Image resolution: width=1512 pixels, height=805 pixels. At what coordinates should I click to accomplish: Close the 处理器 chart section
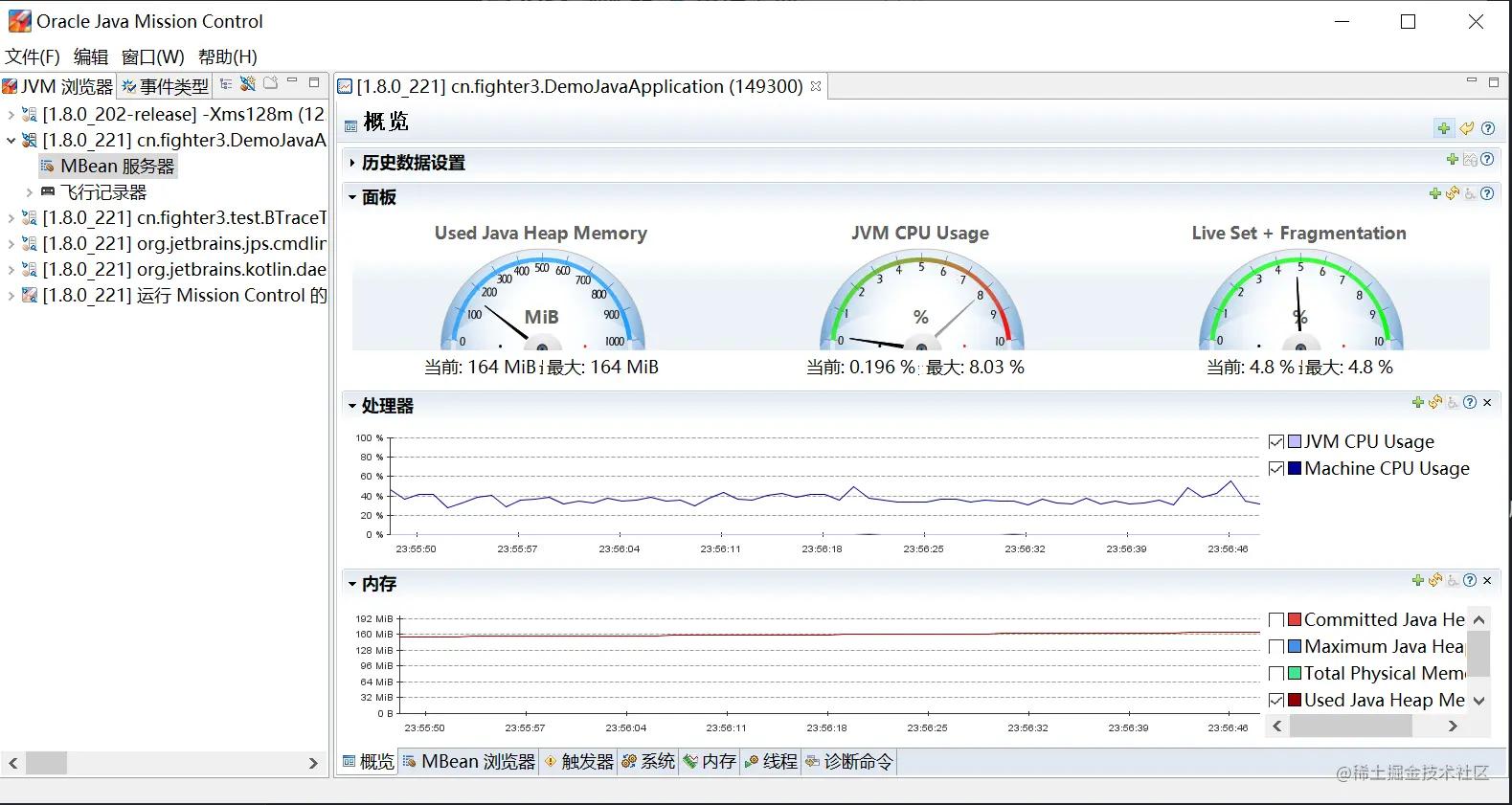pos(1487,402)
